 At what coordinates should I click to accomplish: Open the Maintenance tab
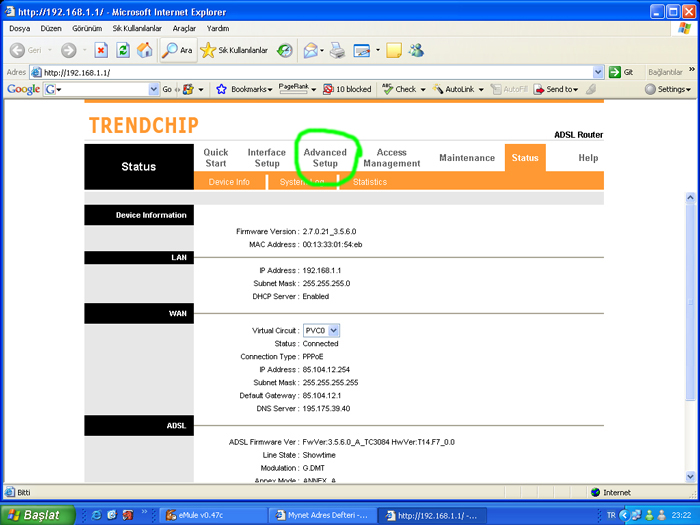pos(467,158)
